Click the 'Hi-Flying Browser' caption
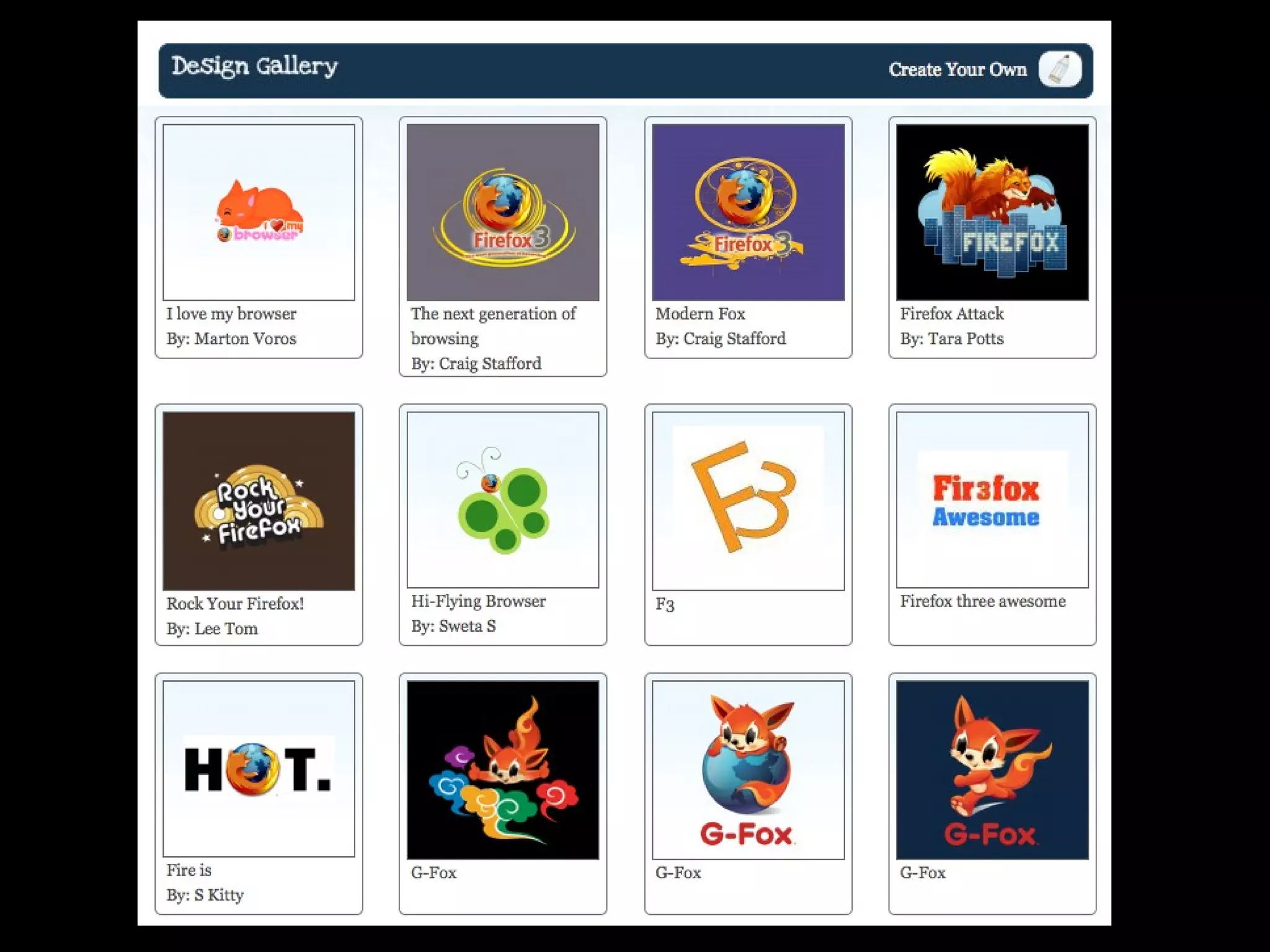Screen dimensions: 1270x952 click(x=478, y=601)
